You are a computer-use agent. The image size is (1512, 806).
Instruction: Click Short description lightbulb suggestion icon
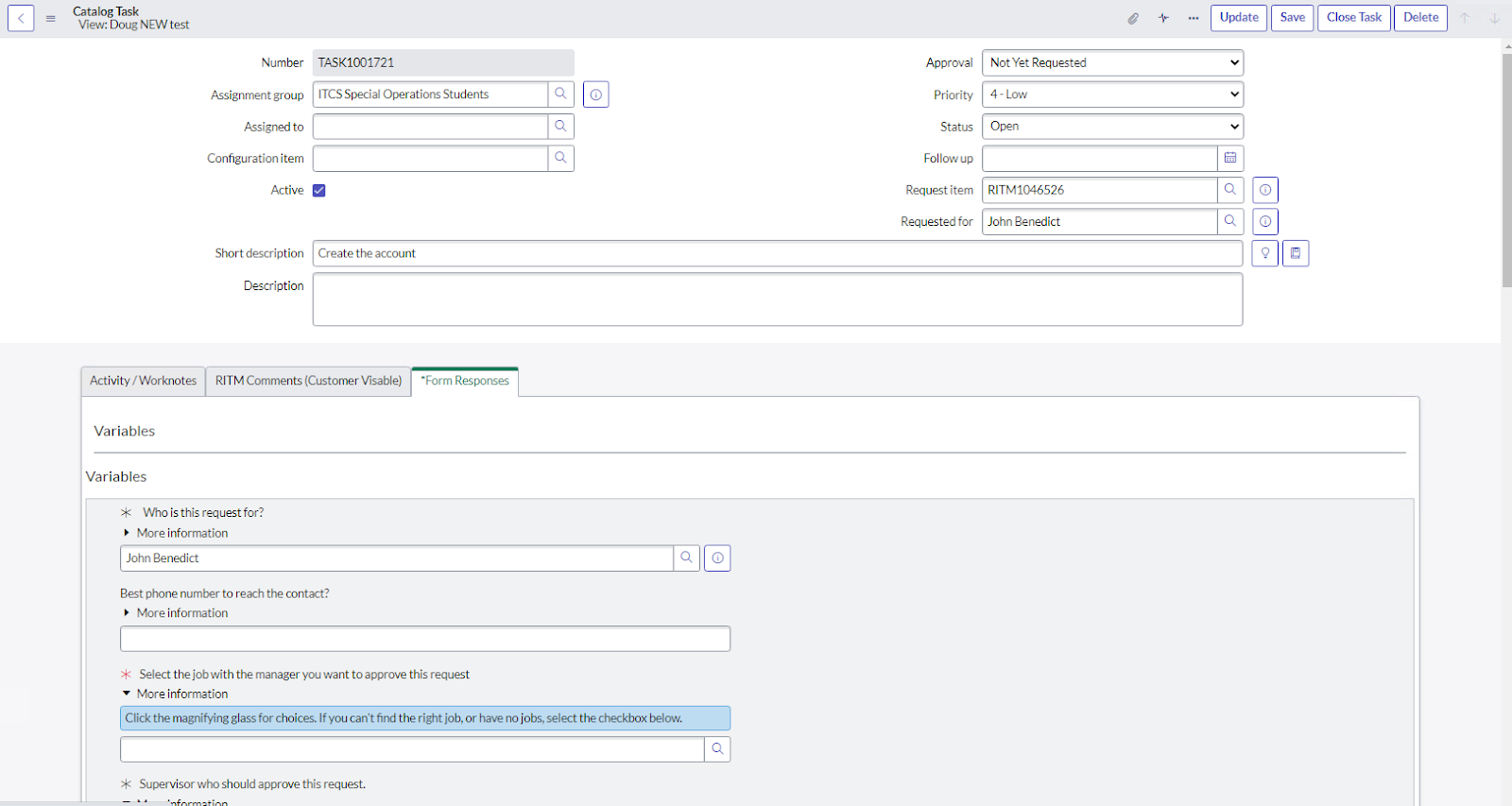click(x=1265, y=253)
